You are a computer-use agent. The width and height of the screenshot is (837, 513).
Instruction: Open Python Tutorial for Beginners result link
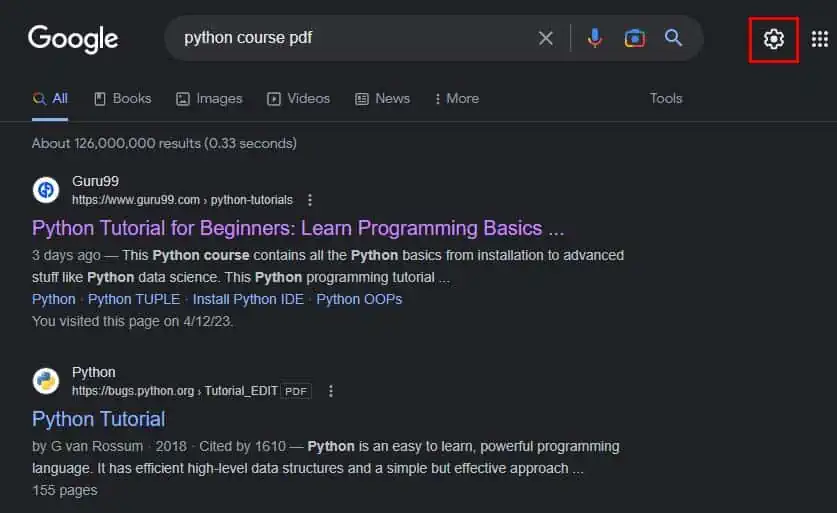coord(298,228)
